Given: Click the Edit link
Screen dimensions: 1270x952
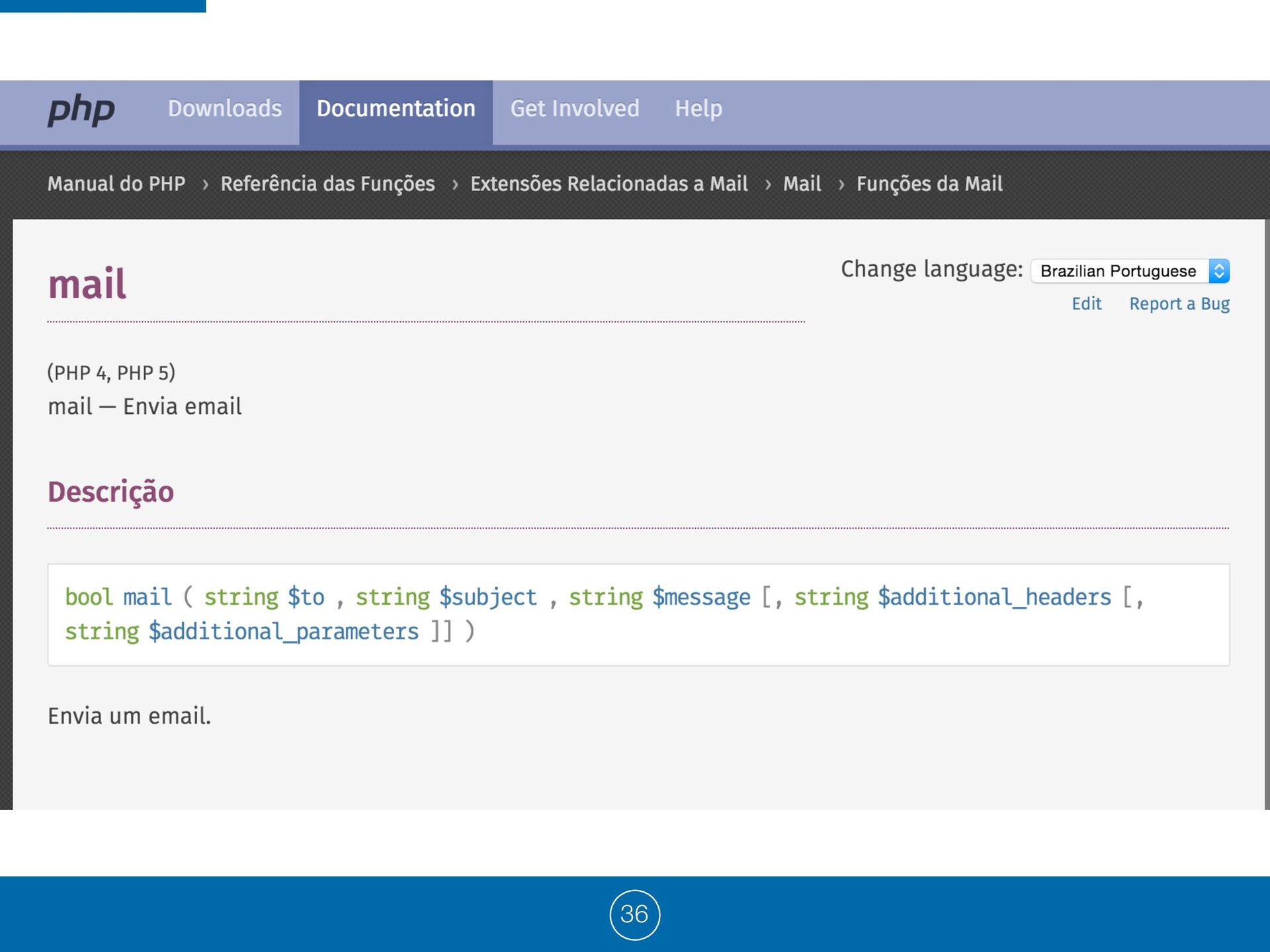Looking at the screenshot, I should [x=1086, y=304].
